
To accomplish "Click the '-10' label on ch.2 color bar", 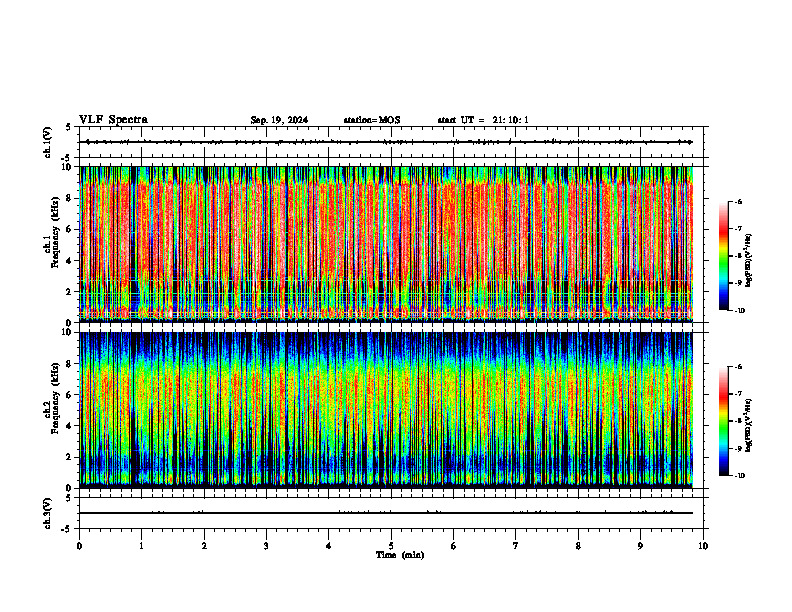I will click(738, 476).
